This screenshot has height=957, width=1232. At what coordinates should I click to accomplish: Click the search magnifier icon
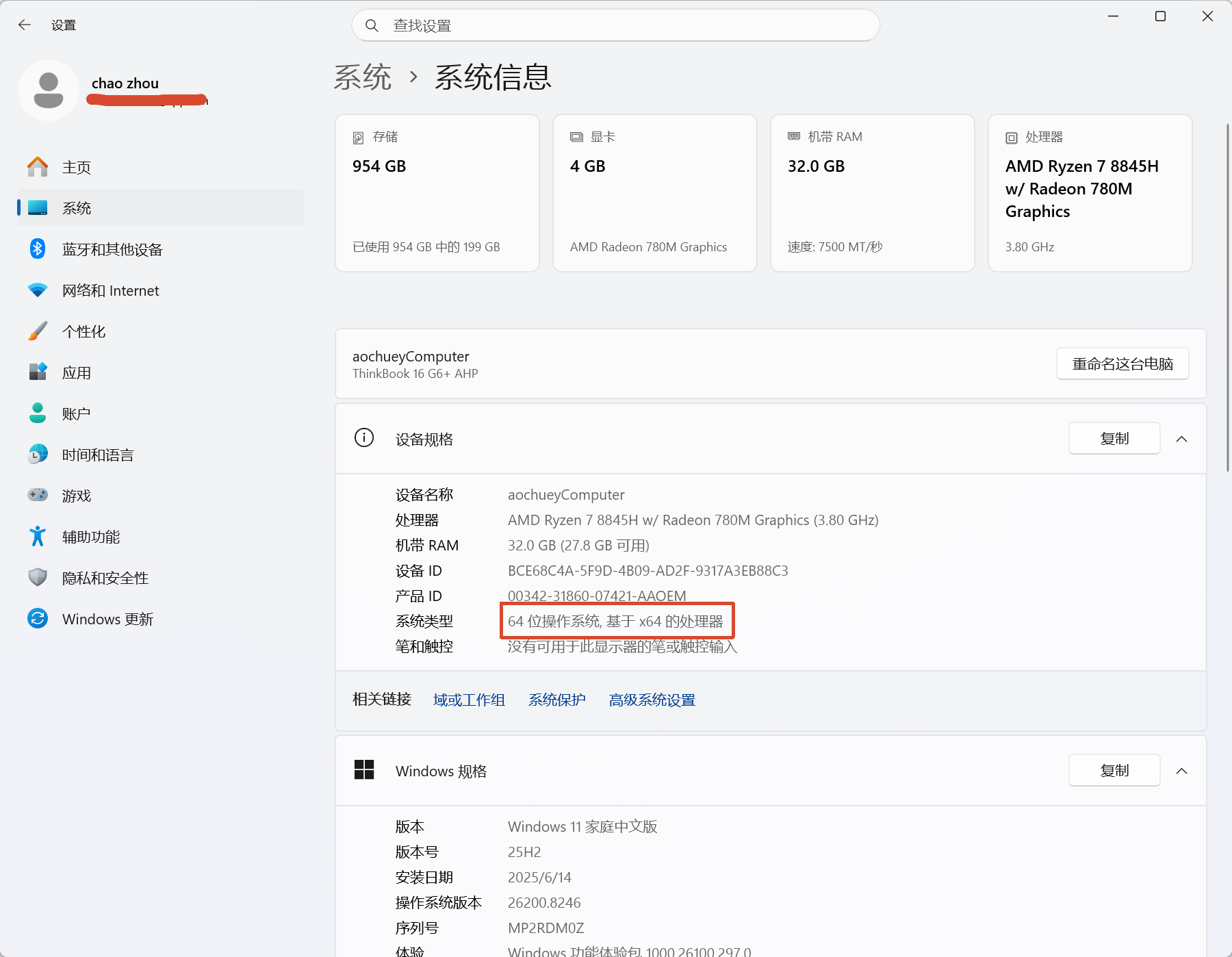tap(372, 25)
